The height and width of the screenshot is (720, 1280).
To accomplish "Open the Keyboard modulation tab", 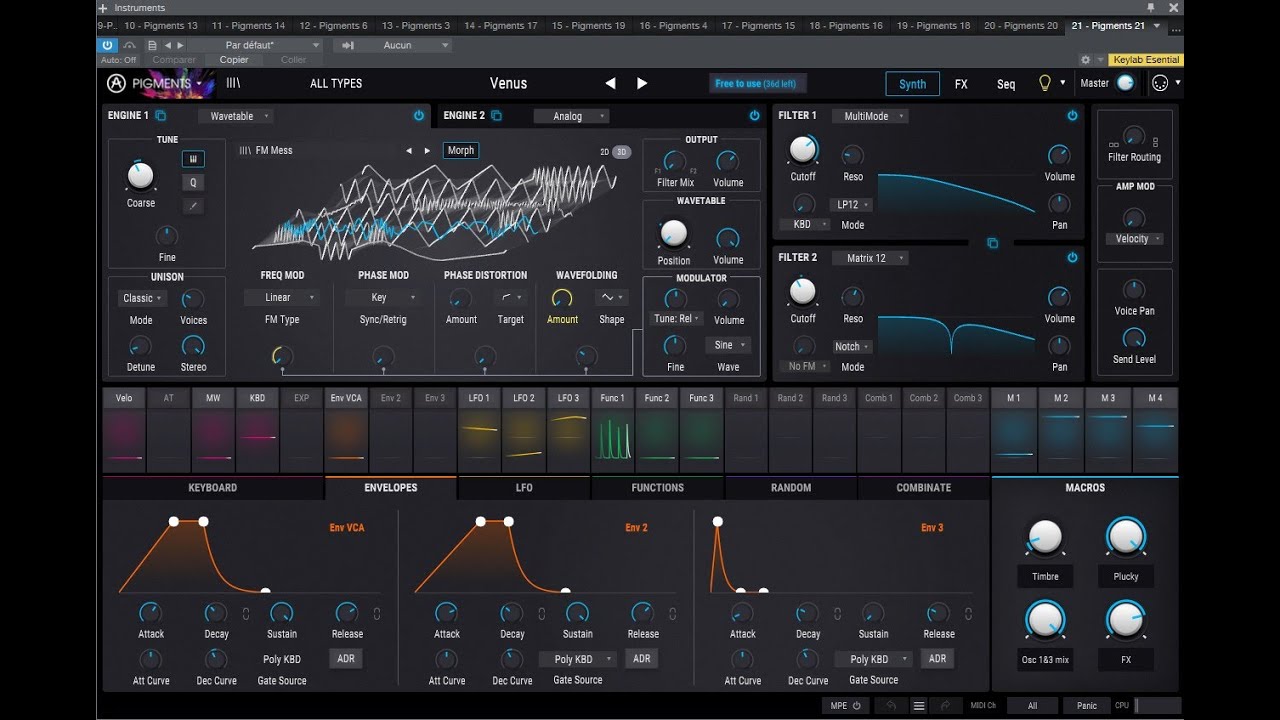I will (213, 488).
